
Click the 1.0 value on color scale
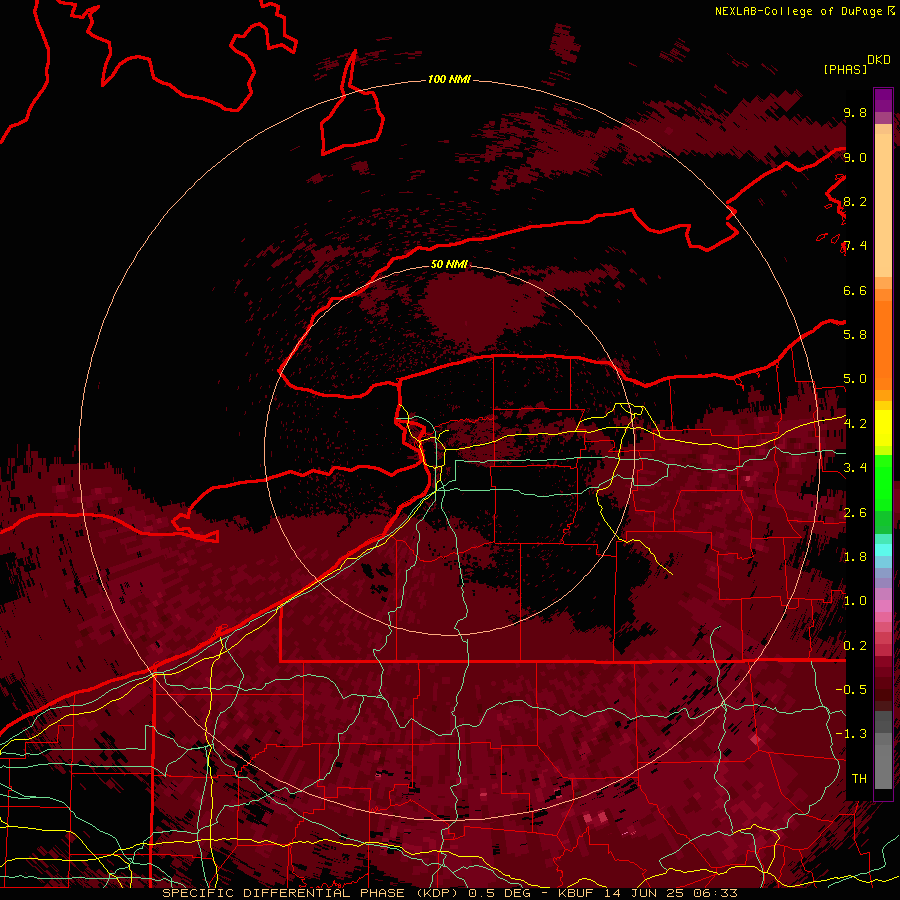coord(855,601)
